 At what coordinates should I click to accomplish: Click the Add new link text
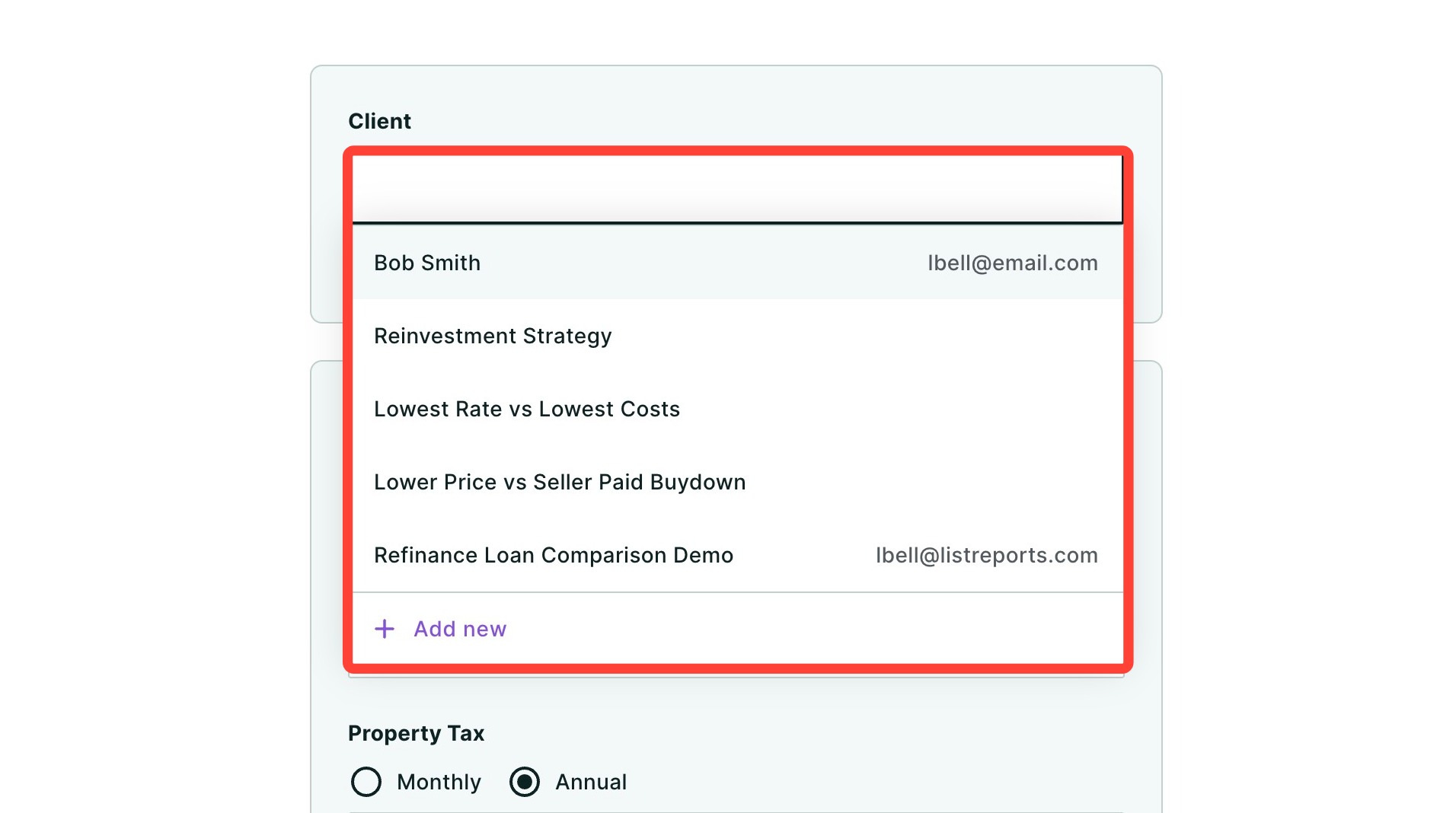coord(460,629)
